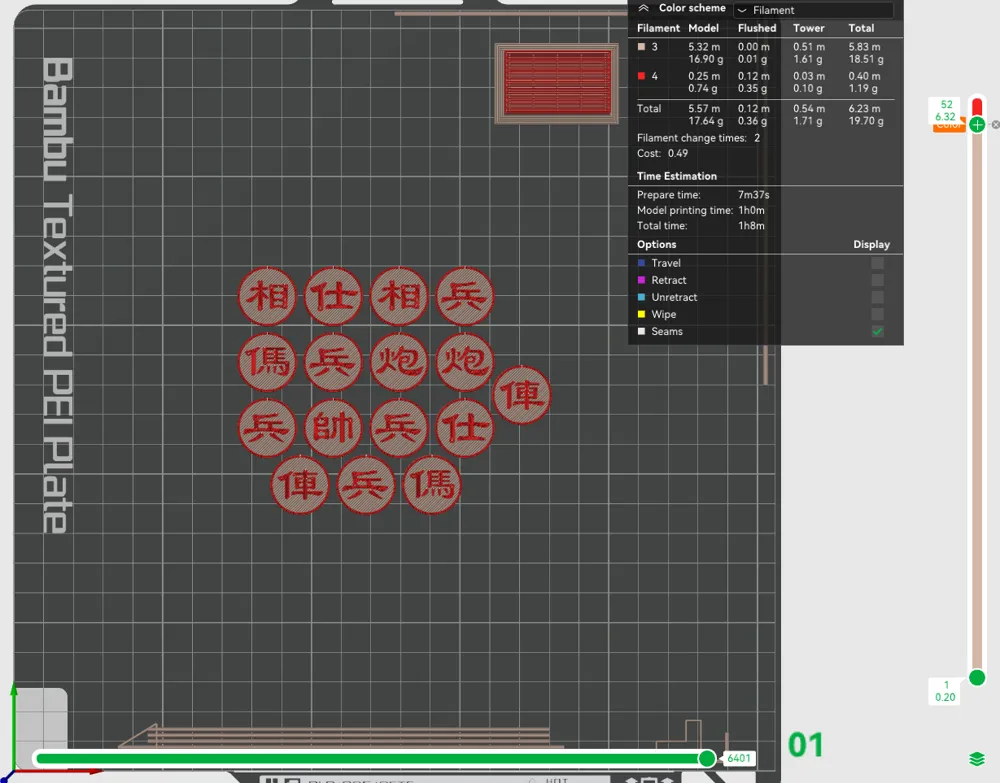Open the Filament color scheme dropdown
The height and width of the screenshot is (783, 1000).
812,10
